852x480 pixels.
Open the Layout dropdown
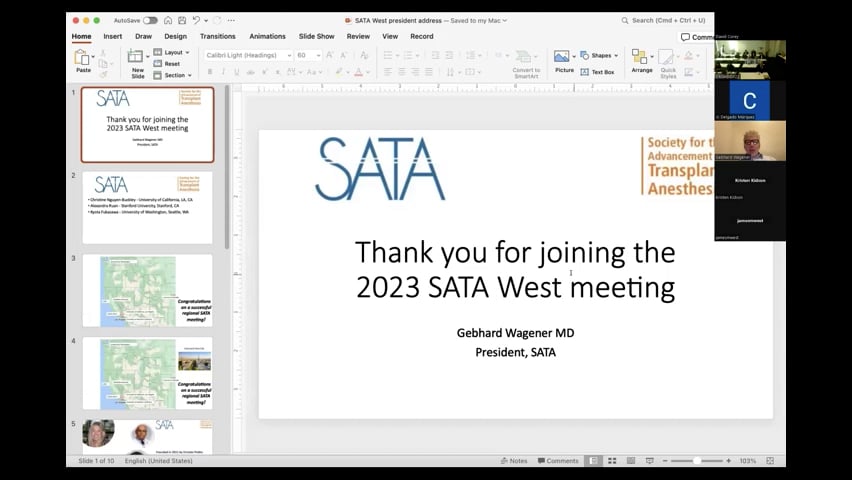(172, 52)
